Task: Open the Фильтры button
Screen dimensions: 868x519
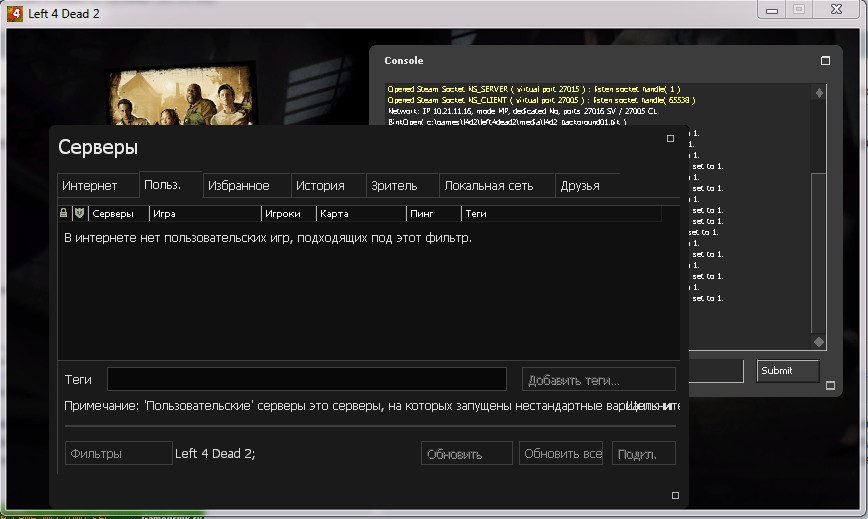Action: (x=118, y=453)
